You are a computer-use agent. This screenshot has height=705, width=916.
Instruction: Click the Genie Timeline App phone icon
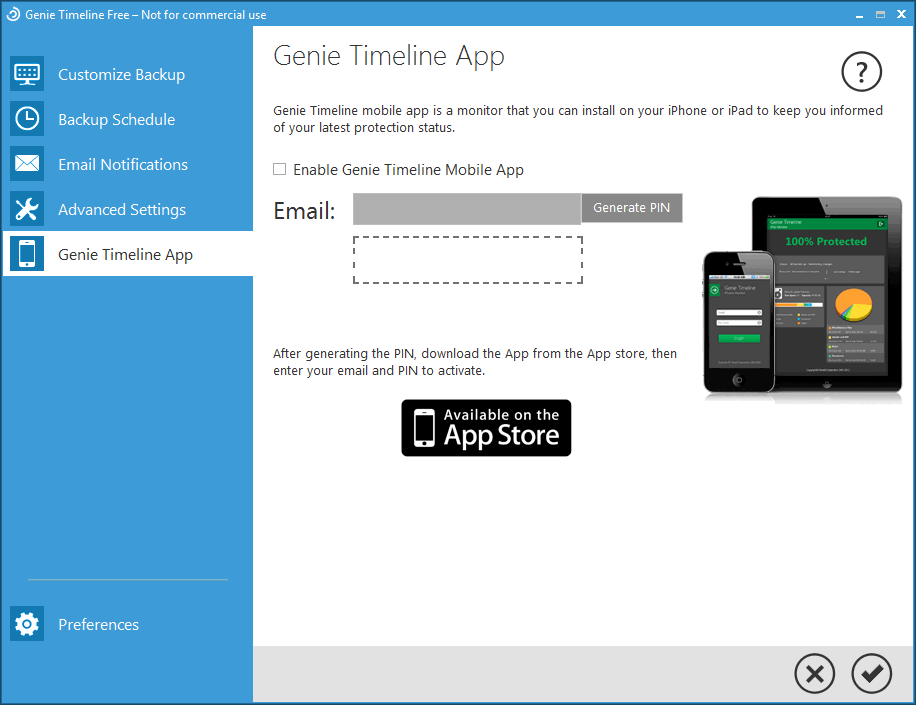tap(27, 254)
